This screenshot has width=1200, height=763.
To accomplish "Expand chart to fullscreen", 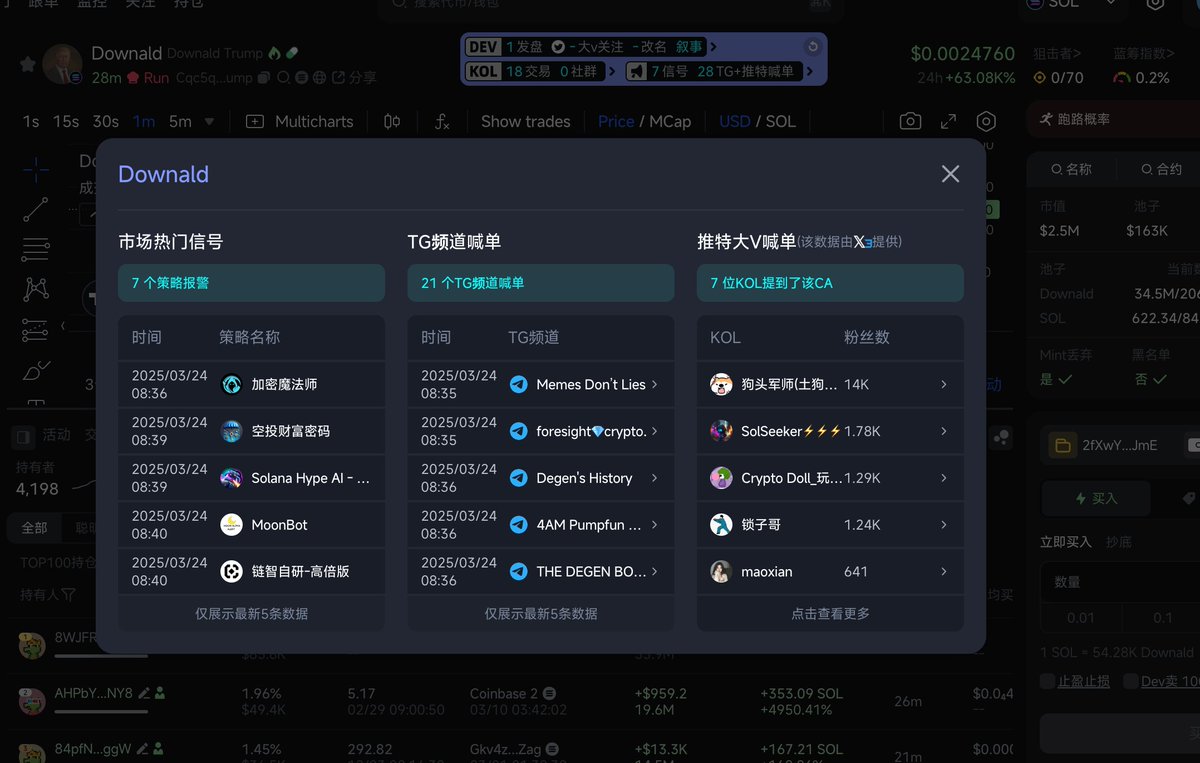I will coord(949,121).
